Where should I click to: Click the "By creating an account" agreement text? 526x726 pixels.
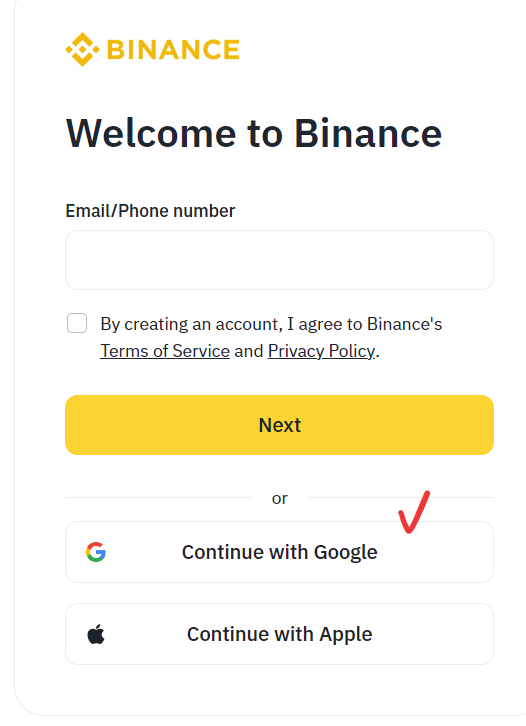(191, 324)
